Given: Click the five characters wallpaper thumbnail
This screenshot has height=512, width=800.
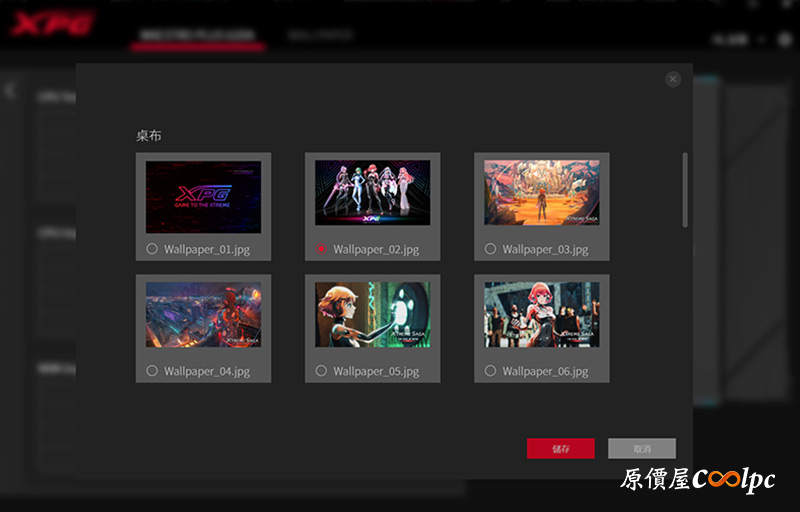Looking at the screenshot, I should tap(372, 193).
